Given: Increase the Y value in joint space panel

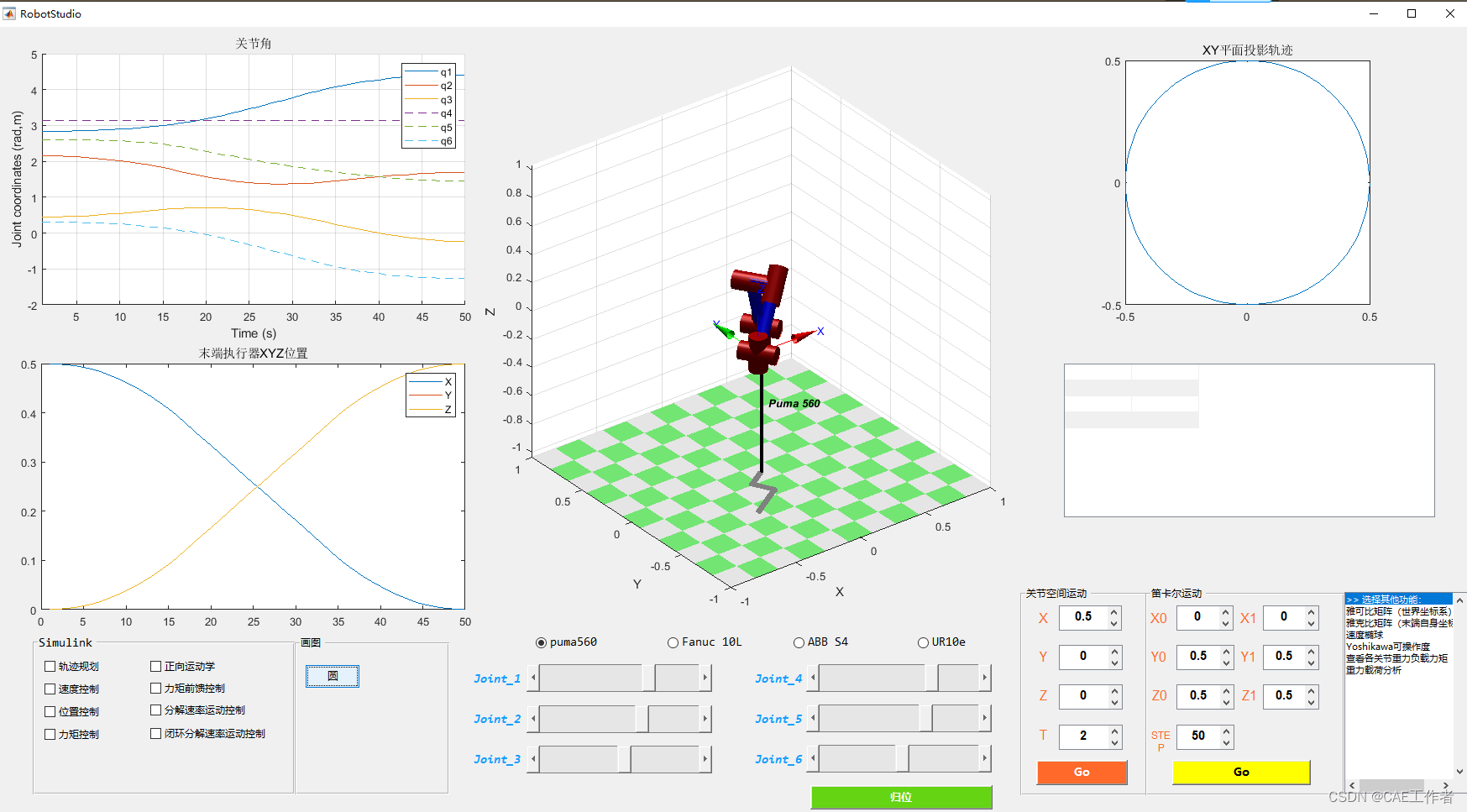Looking at the screenshot, I should [1114, 651].
